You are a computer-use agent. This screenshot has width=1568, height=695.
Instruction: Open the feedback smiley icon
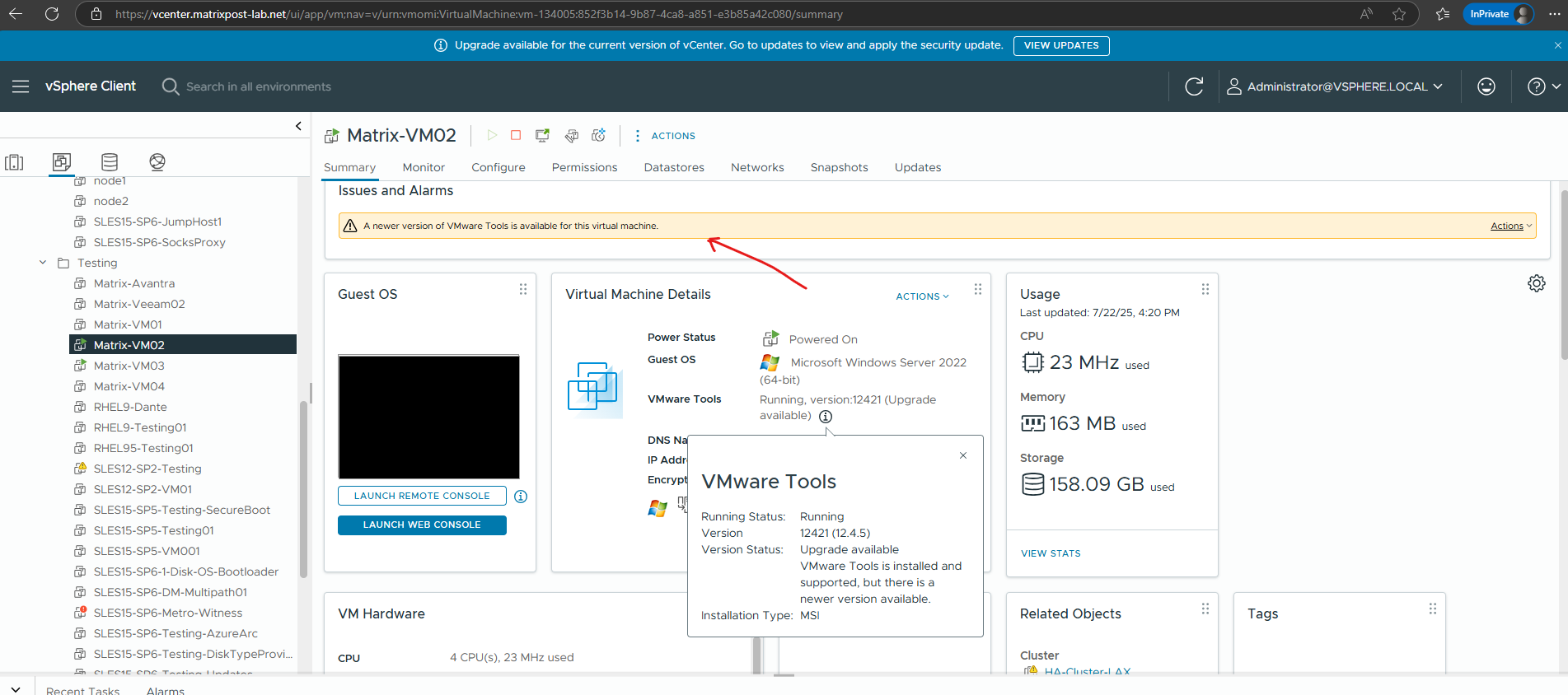tap(1486, 86)
